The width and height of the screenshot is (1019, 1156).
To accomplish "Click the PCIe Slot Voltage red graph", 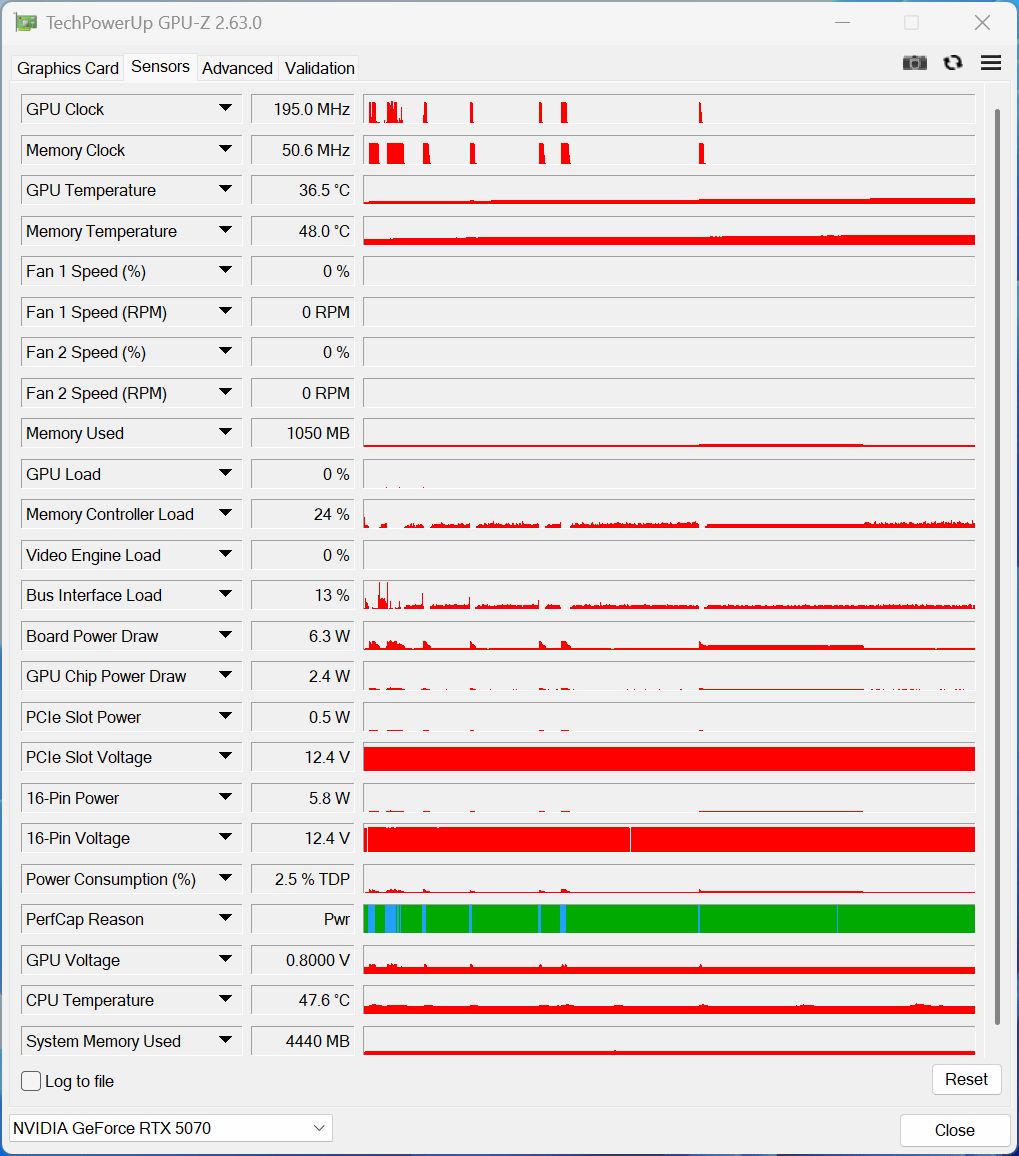I will coord(669,758).
